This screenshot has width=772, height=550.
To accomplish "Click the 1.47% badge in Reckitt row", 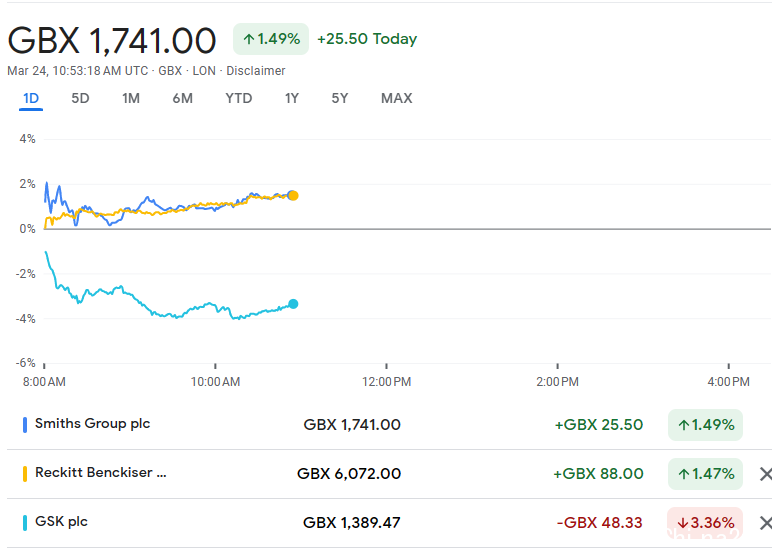I will (x=705, y=474).
